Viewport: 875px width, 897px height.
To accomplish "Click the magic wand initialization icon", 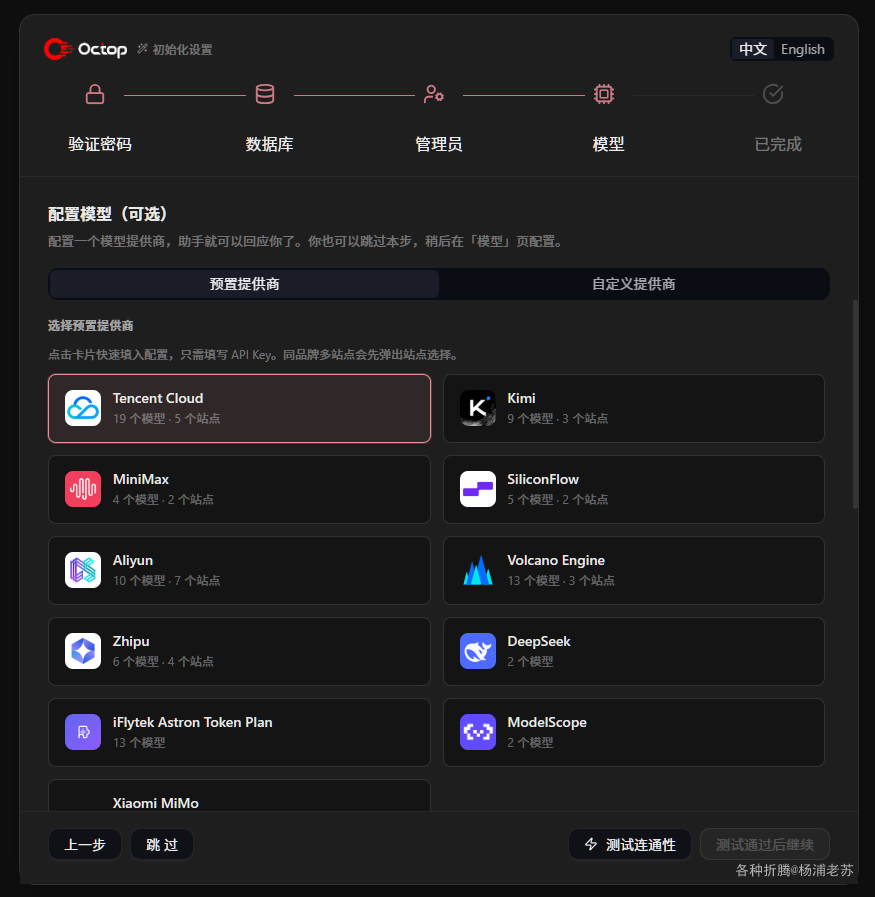I will 142,49.
